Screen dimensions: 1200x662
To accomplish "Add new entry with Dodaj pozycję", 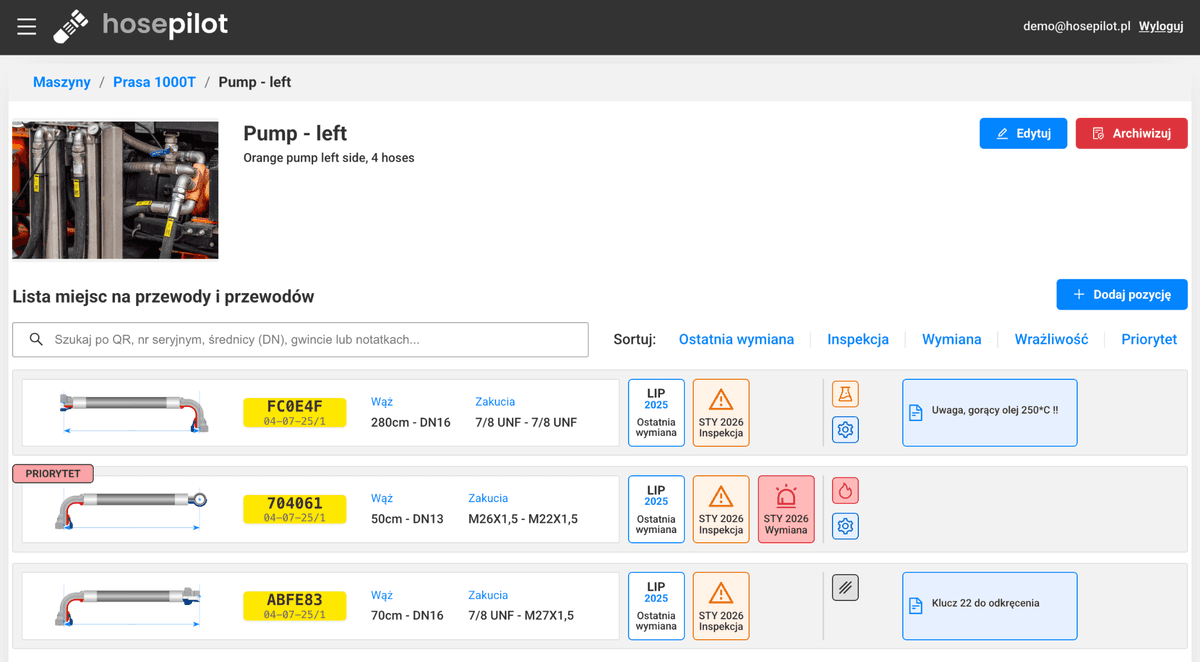I will click(1121, 294).
